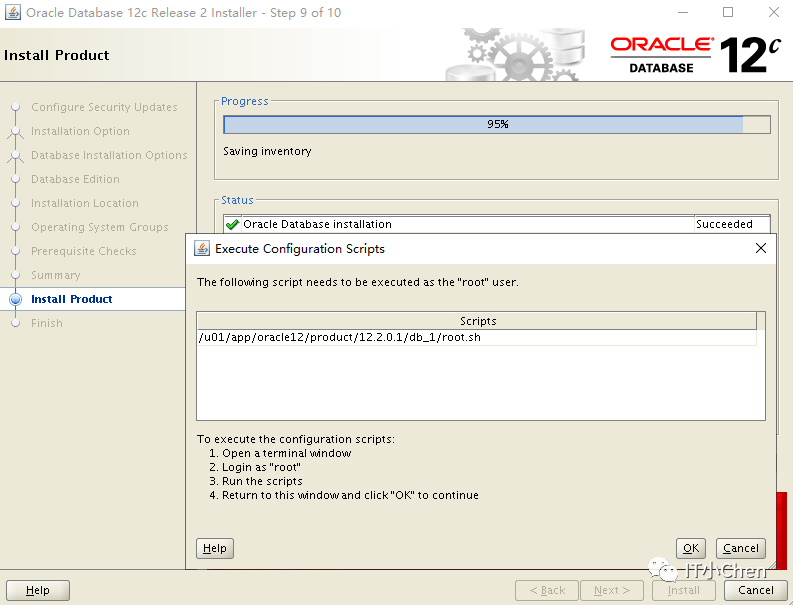Select the Database Edition step
The image size is (793, 605).
click(x=75, y=179)
